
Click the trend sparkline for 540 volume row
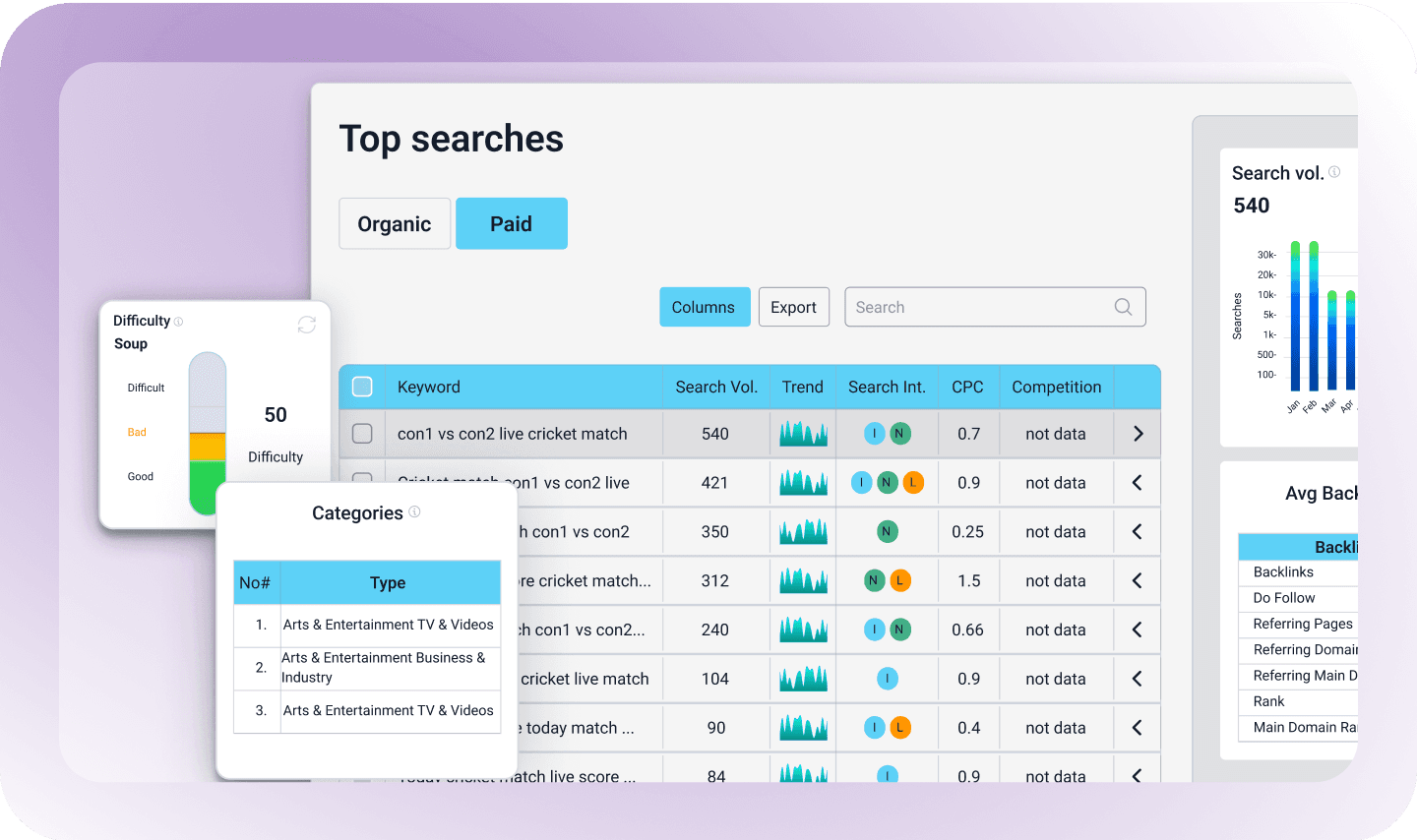803,434
